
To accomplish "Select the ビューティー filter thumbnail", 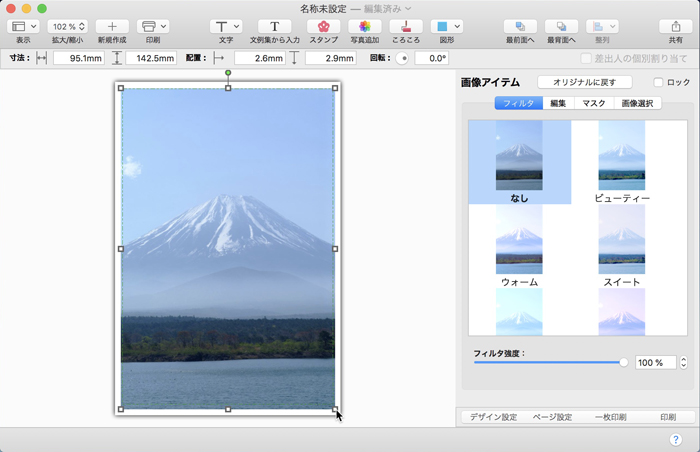I will (x=621, y=156).
